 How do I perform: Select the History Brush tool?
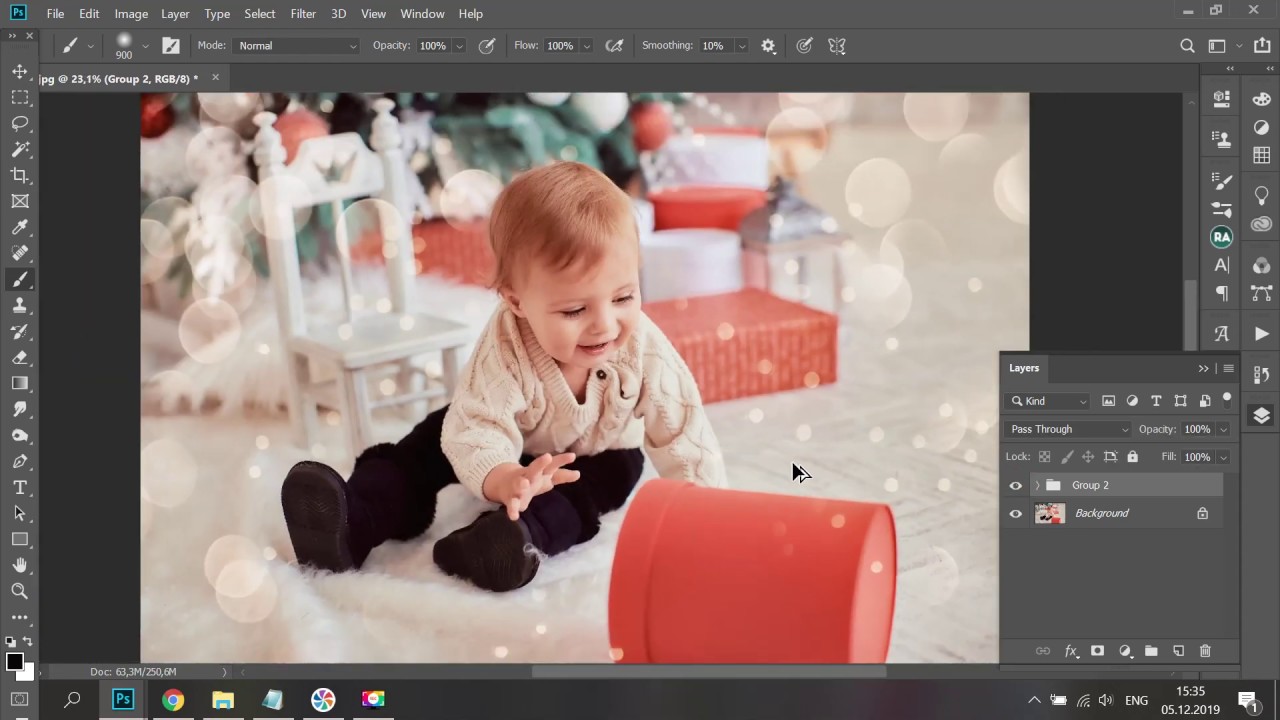(x=19, y=331)
